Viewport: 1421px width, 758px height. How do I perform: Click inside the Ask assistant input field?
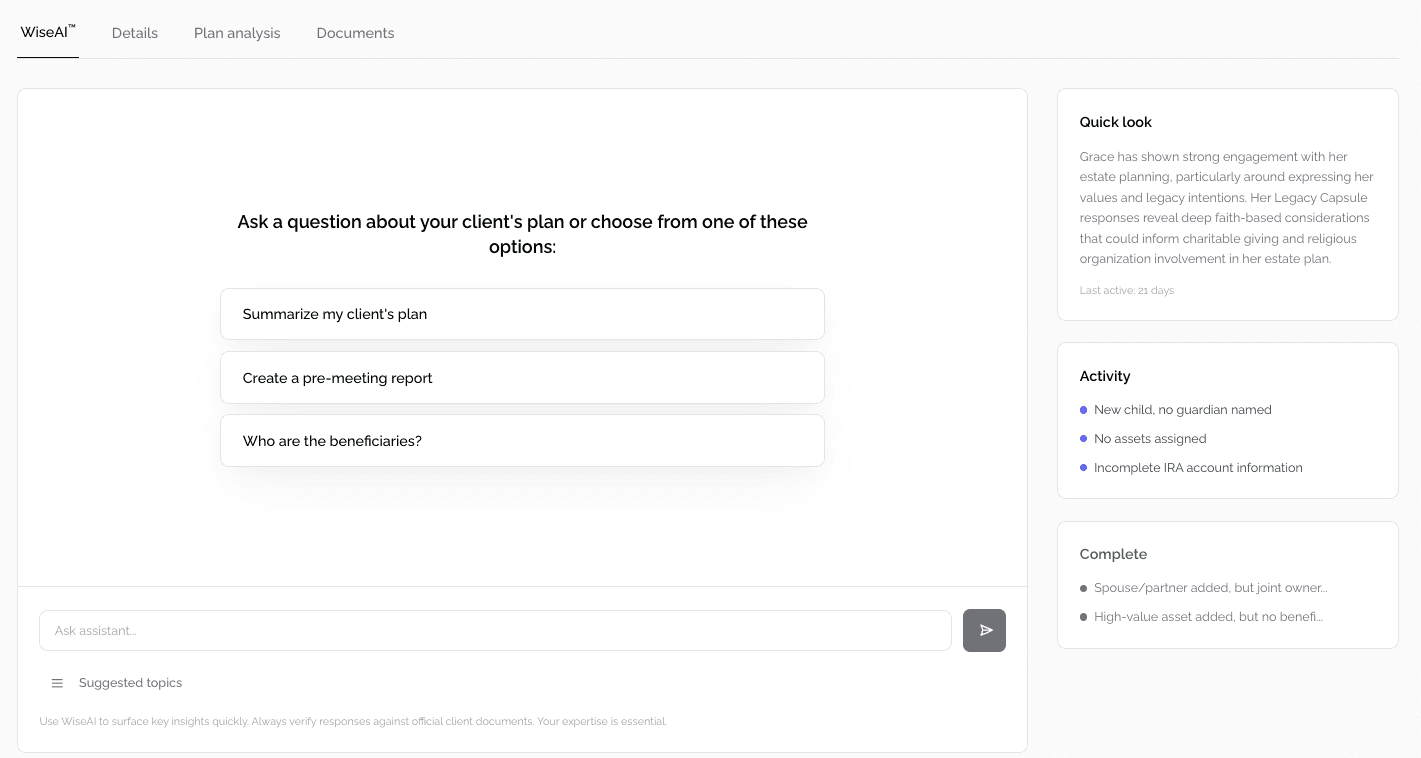[495, 630]
